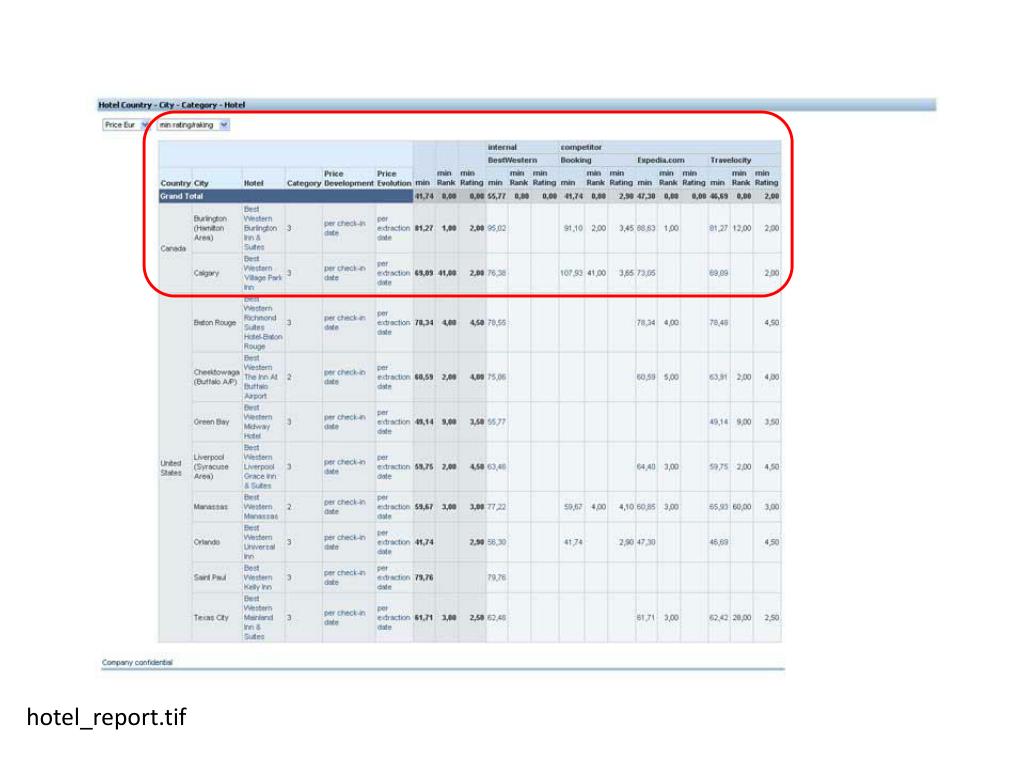Click the 76,38 BestWestern price value
The image size is (1024, 768).
click(496, 273)
